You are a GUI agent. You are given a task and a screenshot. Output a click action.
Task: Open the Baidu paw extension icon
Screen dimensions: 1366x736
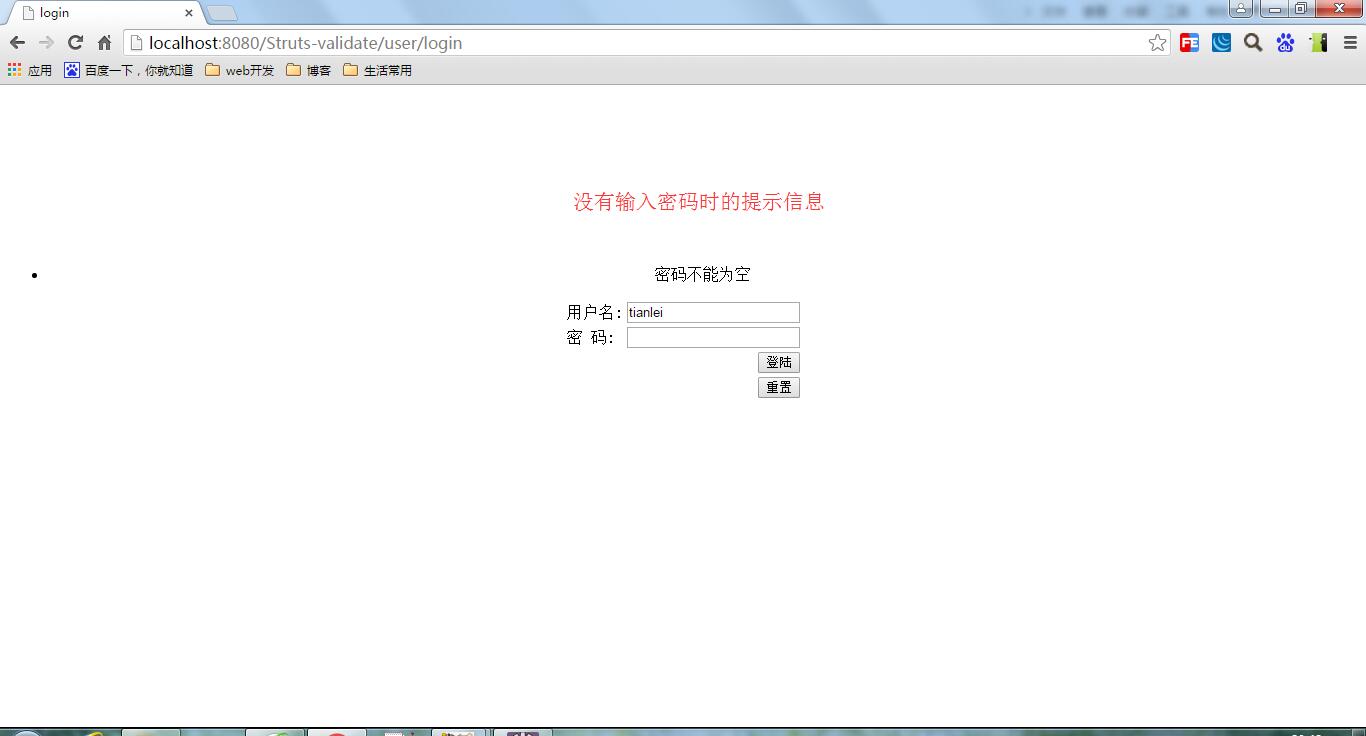pyautogui.click(x=1285, y=43)
